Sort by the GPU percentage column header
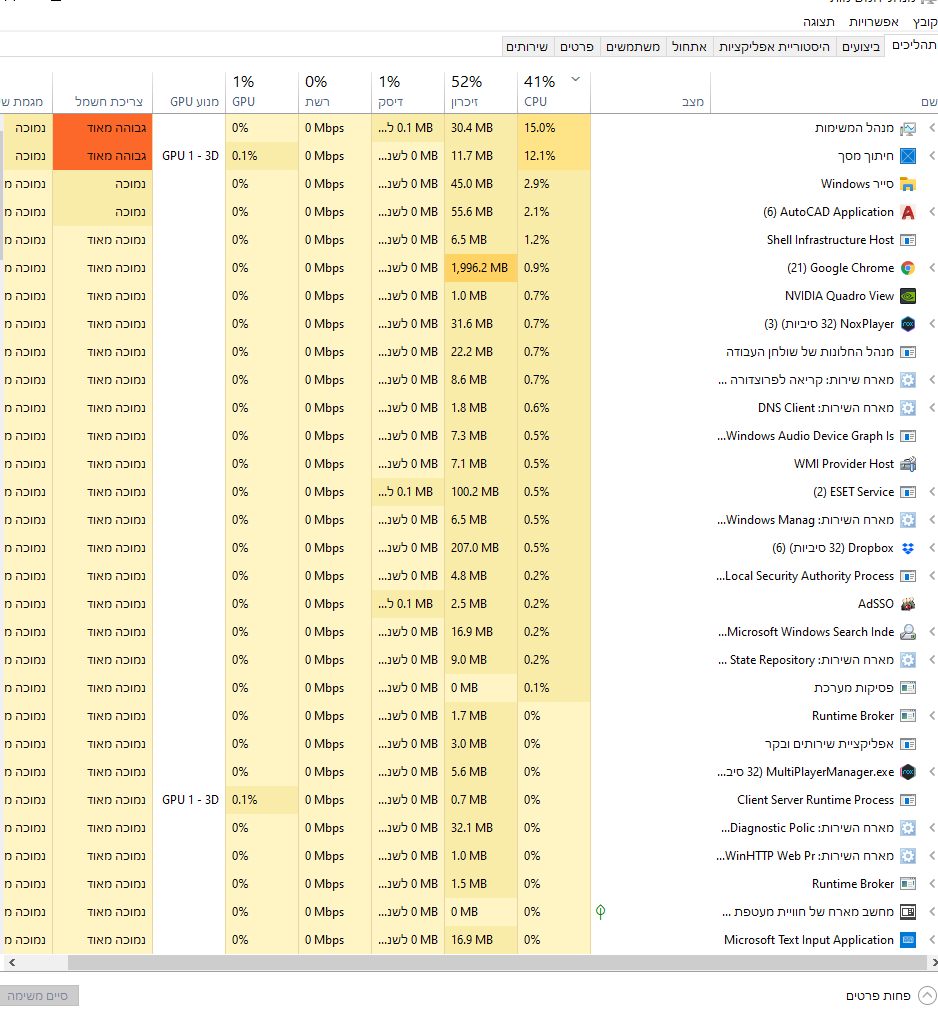 (262, 92)
